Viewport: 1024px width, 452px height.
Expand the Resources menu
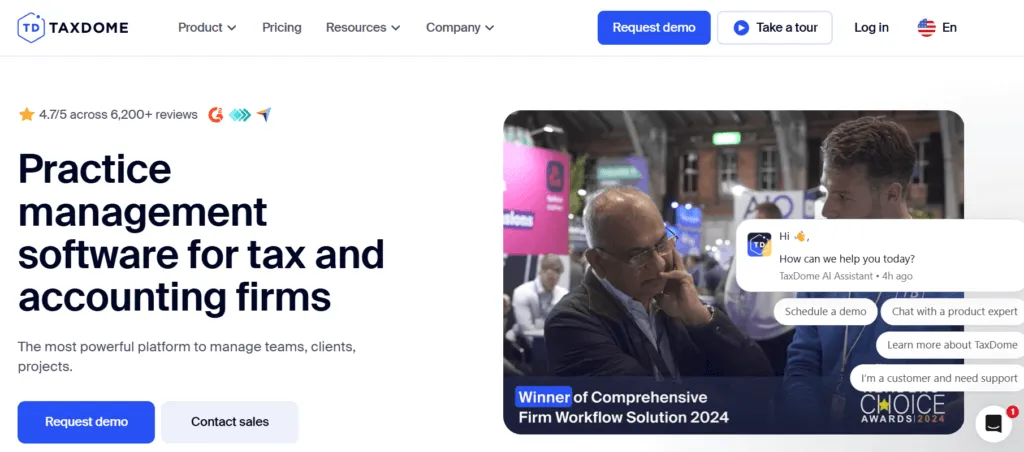(x=363, y=27)
